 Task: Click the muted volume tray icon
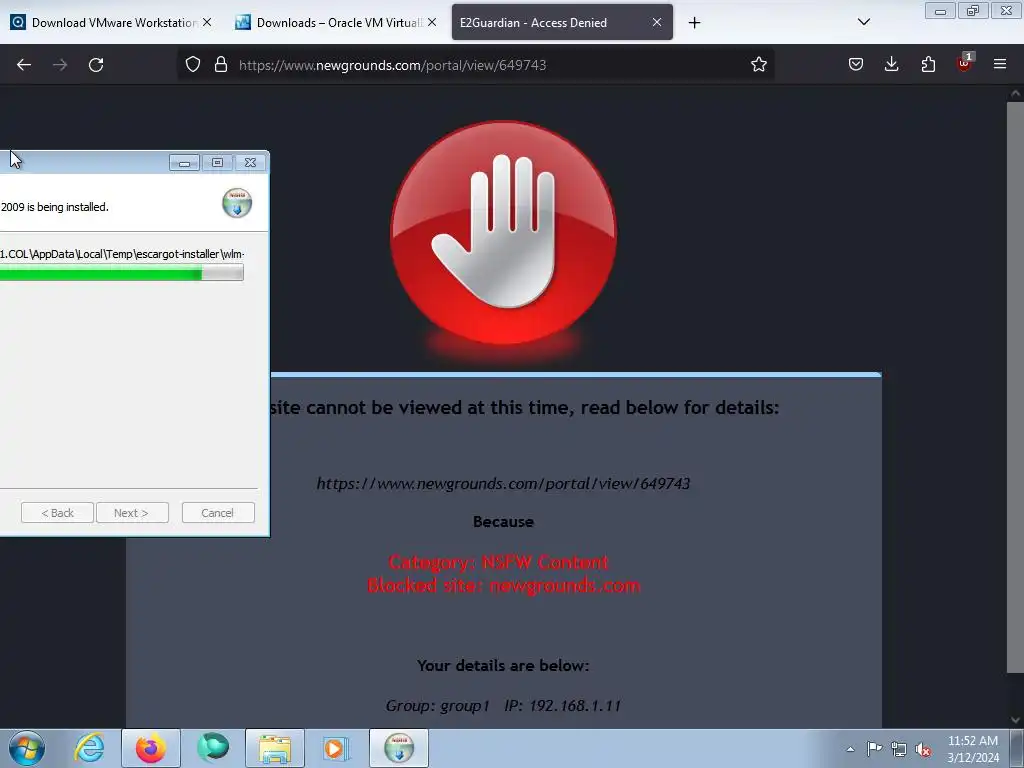923,750
